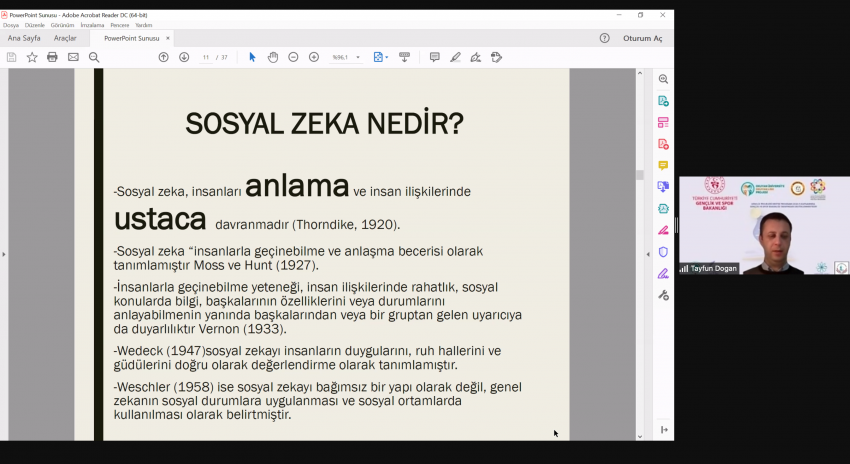Go to the previous page arrow
850x464 pixels.
[164, 57]
